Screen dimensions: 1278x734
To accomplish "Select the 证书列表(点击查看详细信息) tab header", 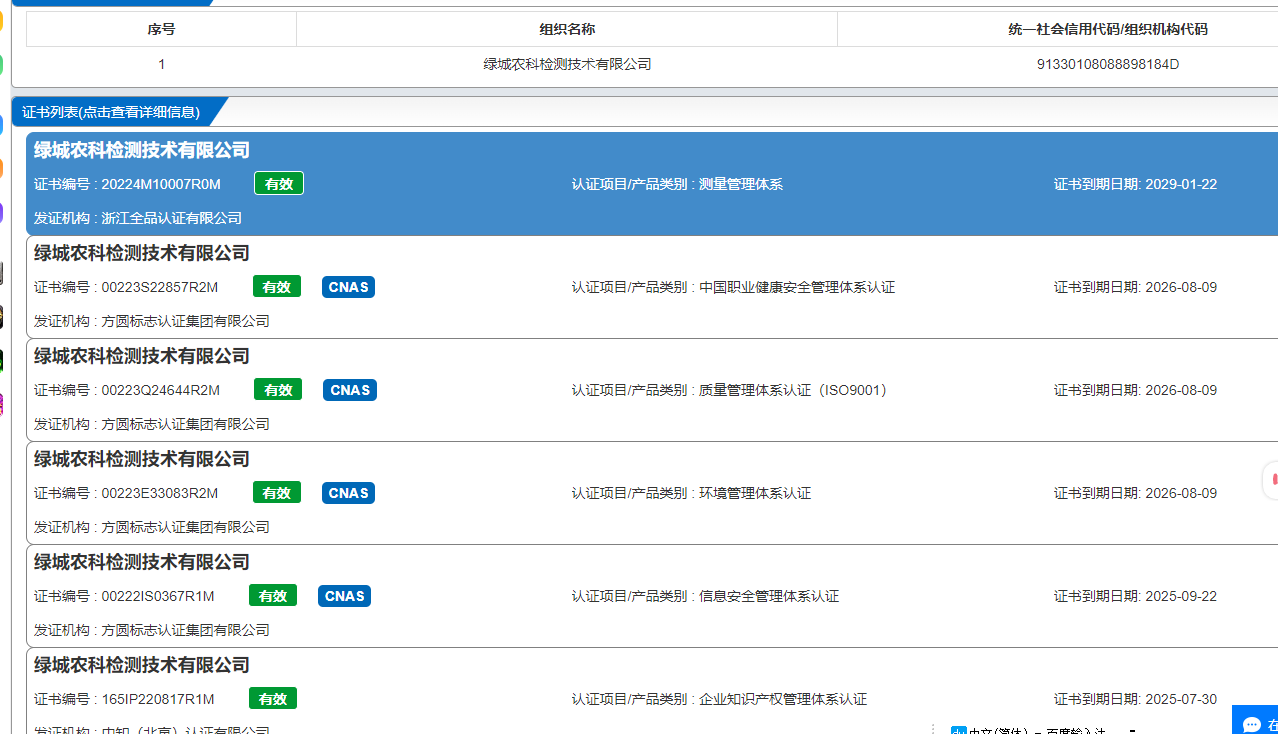I will coord(111,112).
